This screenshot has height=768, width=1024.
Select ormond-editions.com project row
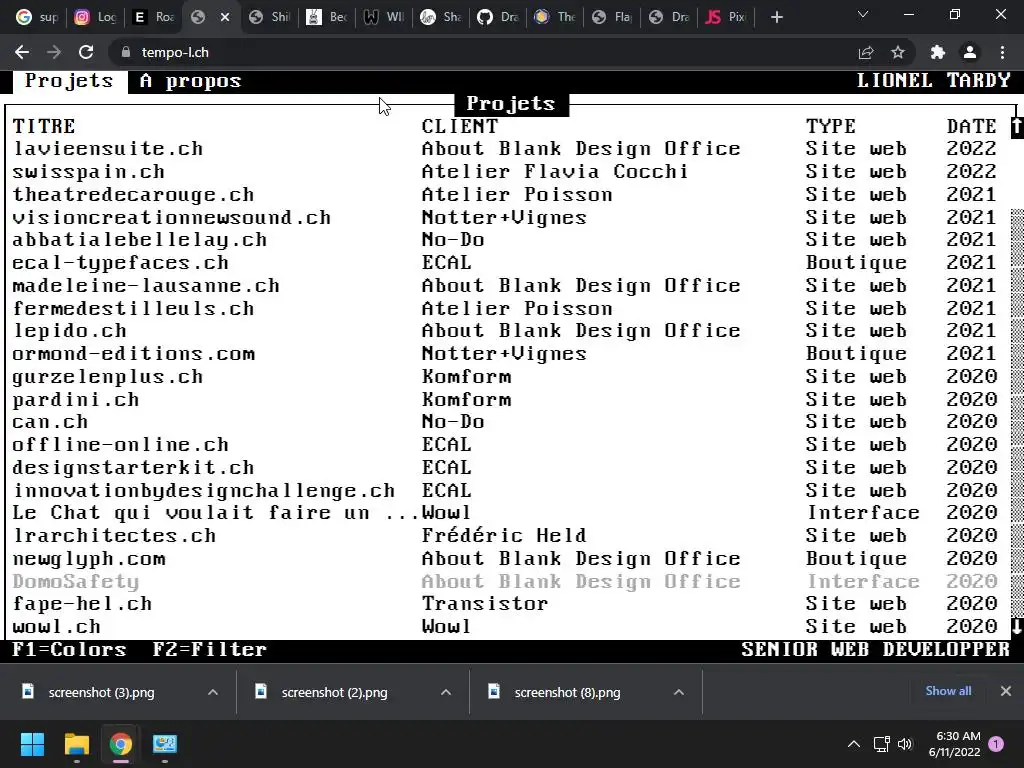(x=505, y=354)
